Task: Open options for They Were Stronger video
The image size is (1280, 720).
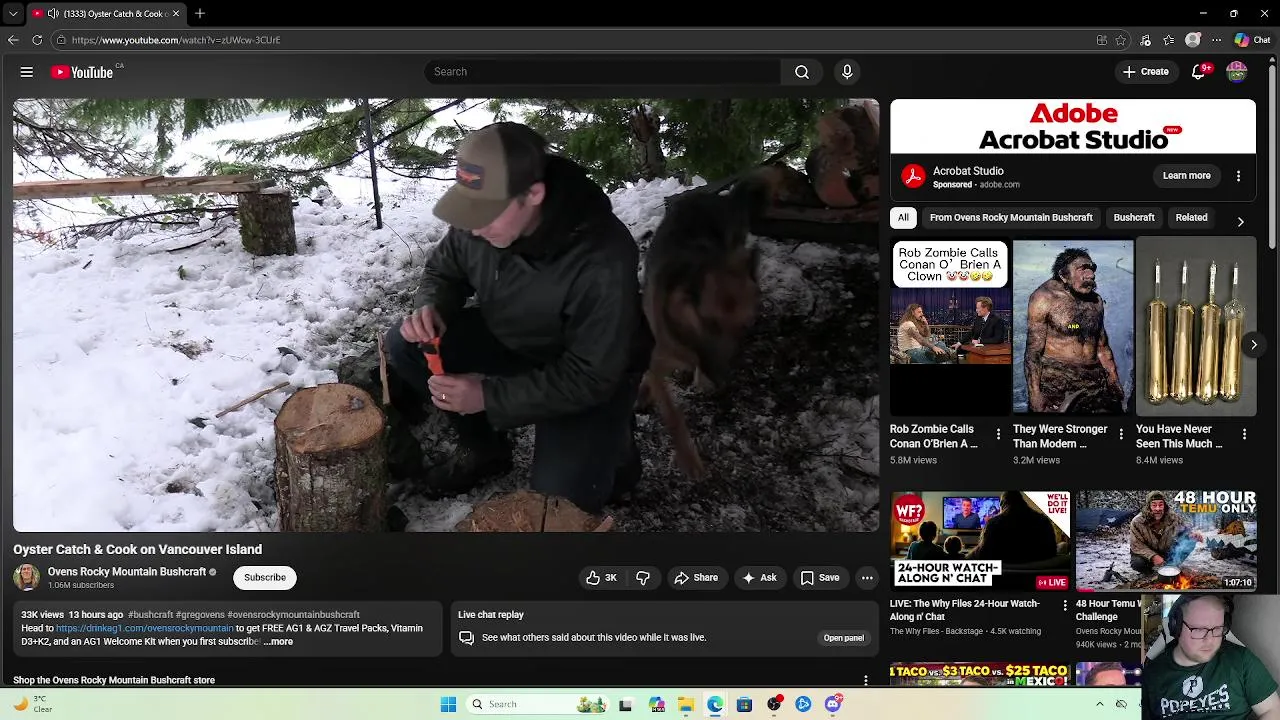Action: [1121, 434]
